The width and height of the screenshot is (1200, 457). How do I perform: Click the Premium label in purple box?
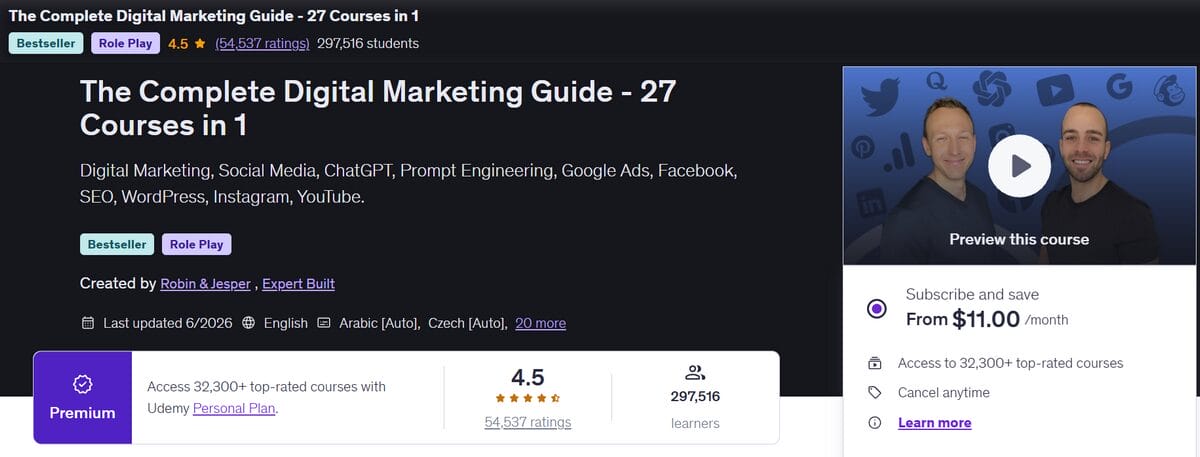click(x=83, y=413)
